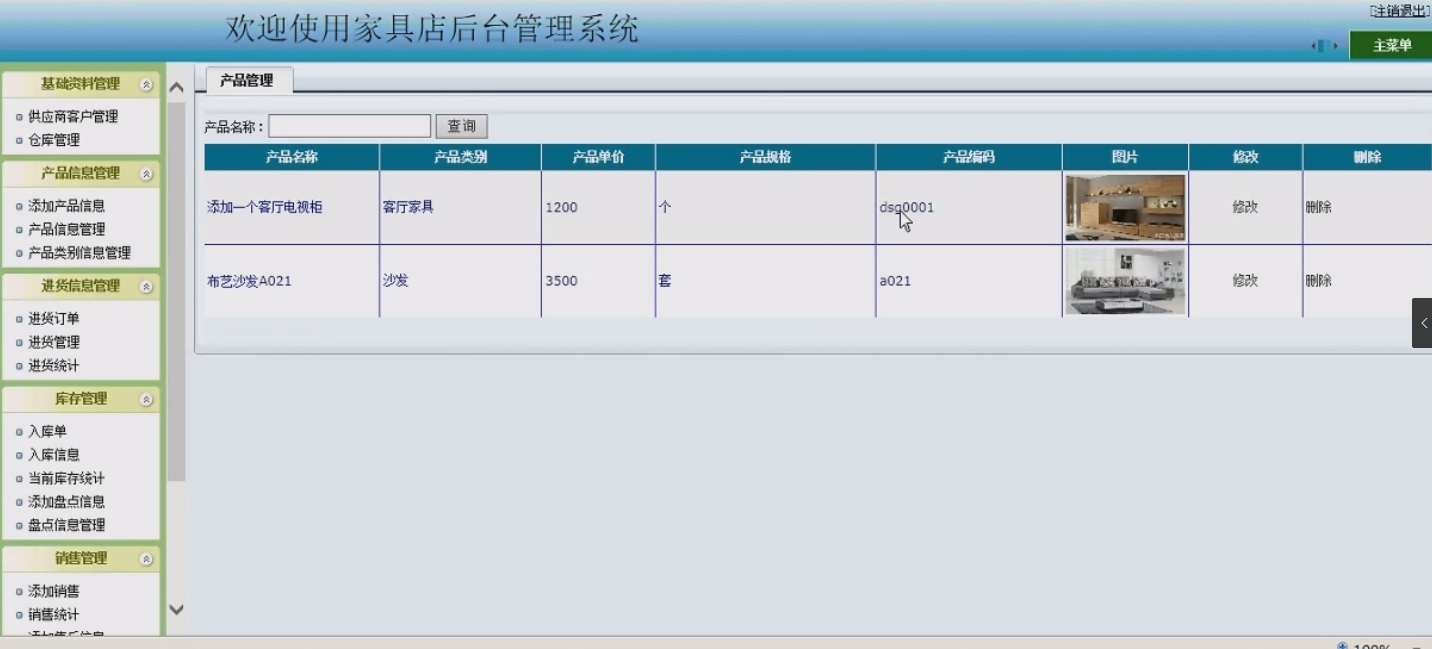
Task: Open 进货管理 sidebar link
Action: 53,342
